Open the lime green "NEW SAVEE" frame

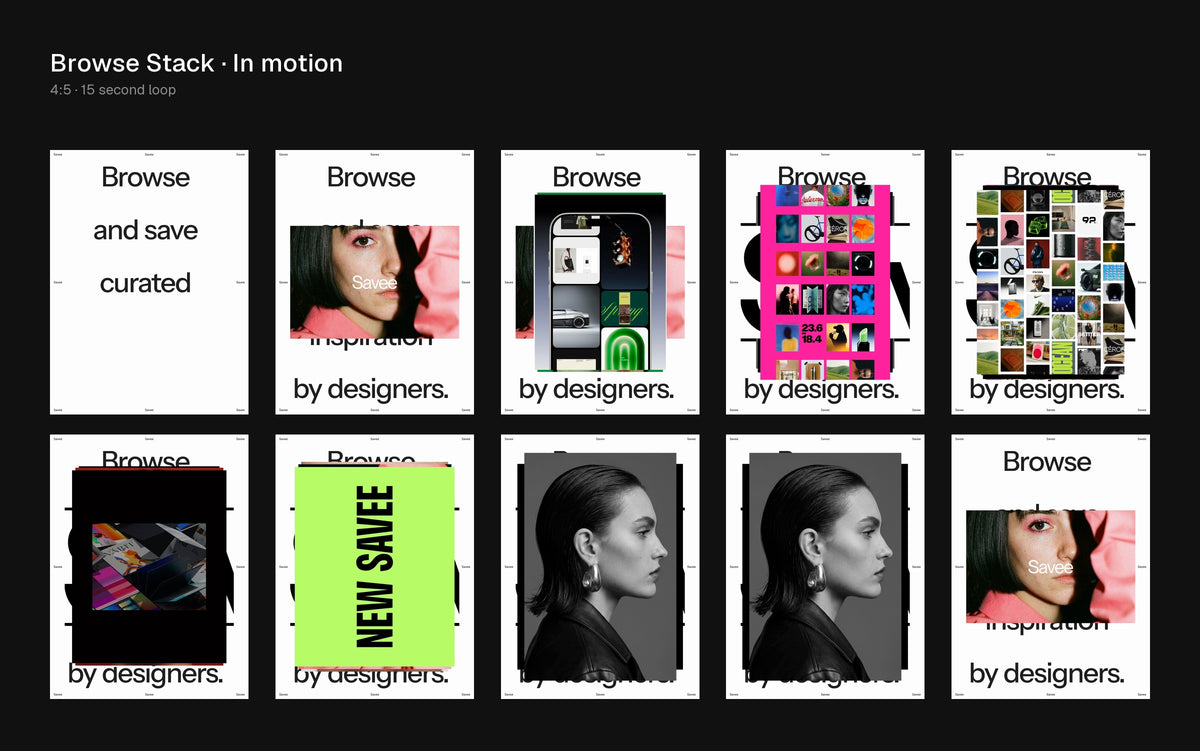[375, 566]
